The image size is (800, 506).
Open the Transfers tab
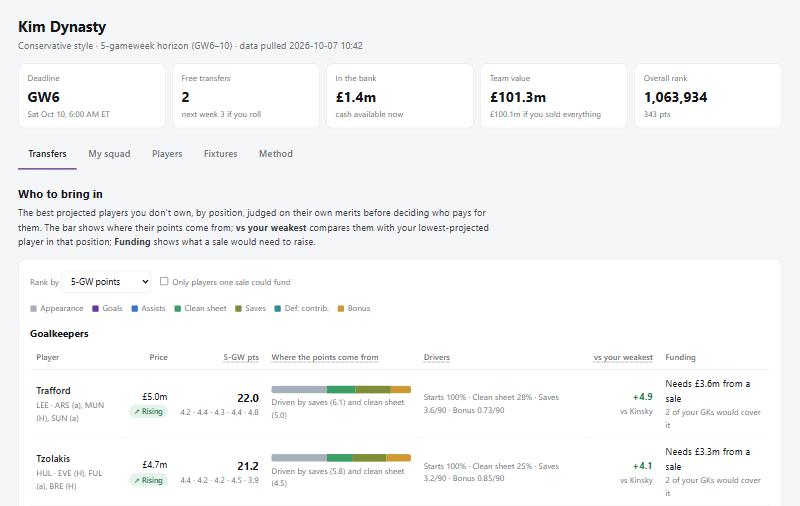47,154
